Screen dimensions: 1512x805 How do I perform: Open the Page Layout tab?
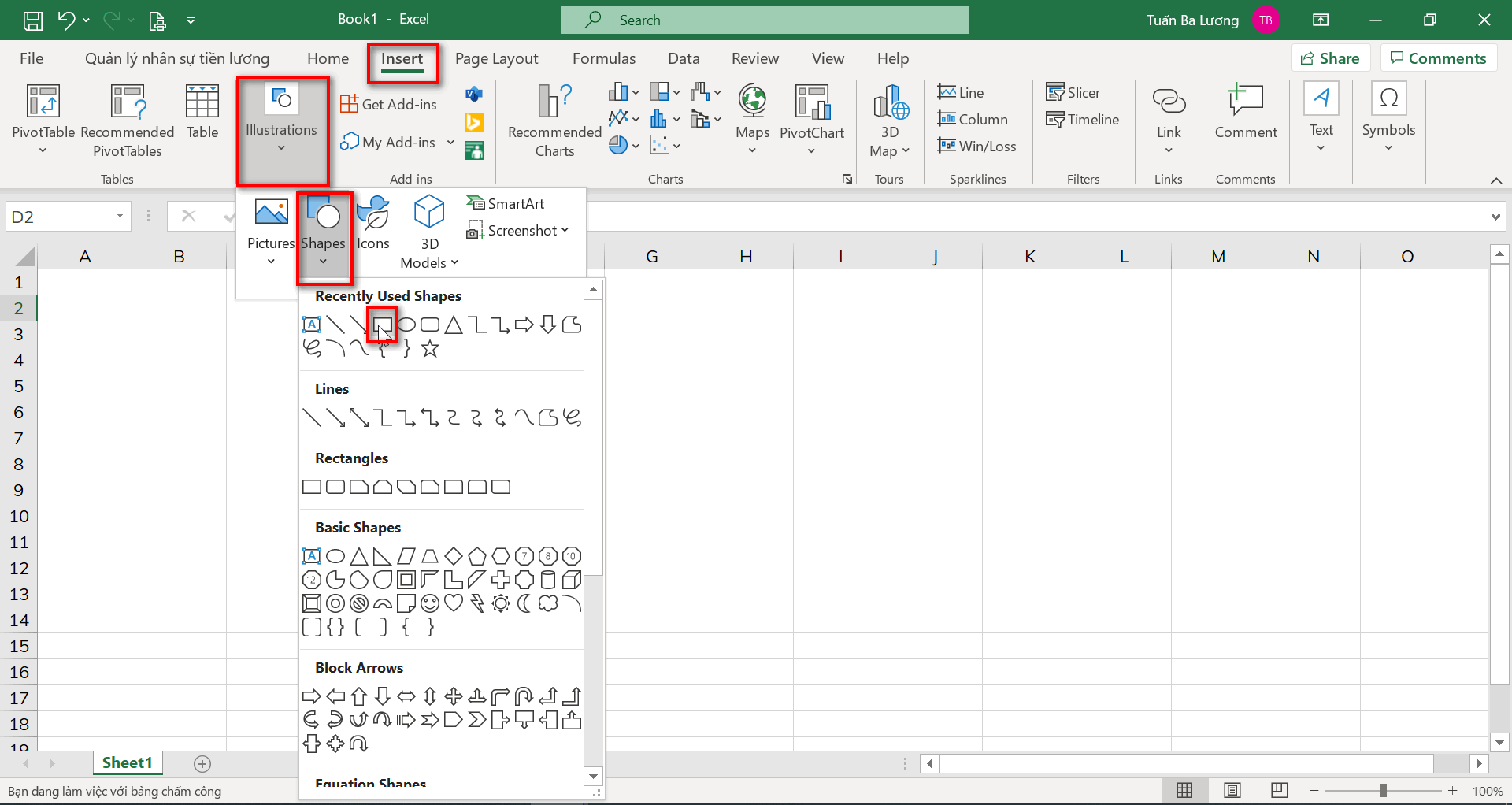[496, 58]
